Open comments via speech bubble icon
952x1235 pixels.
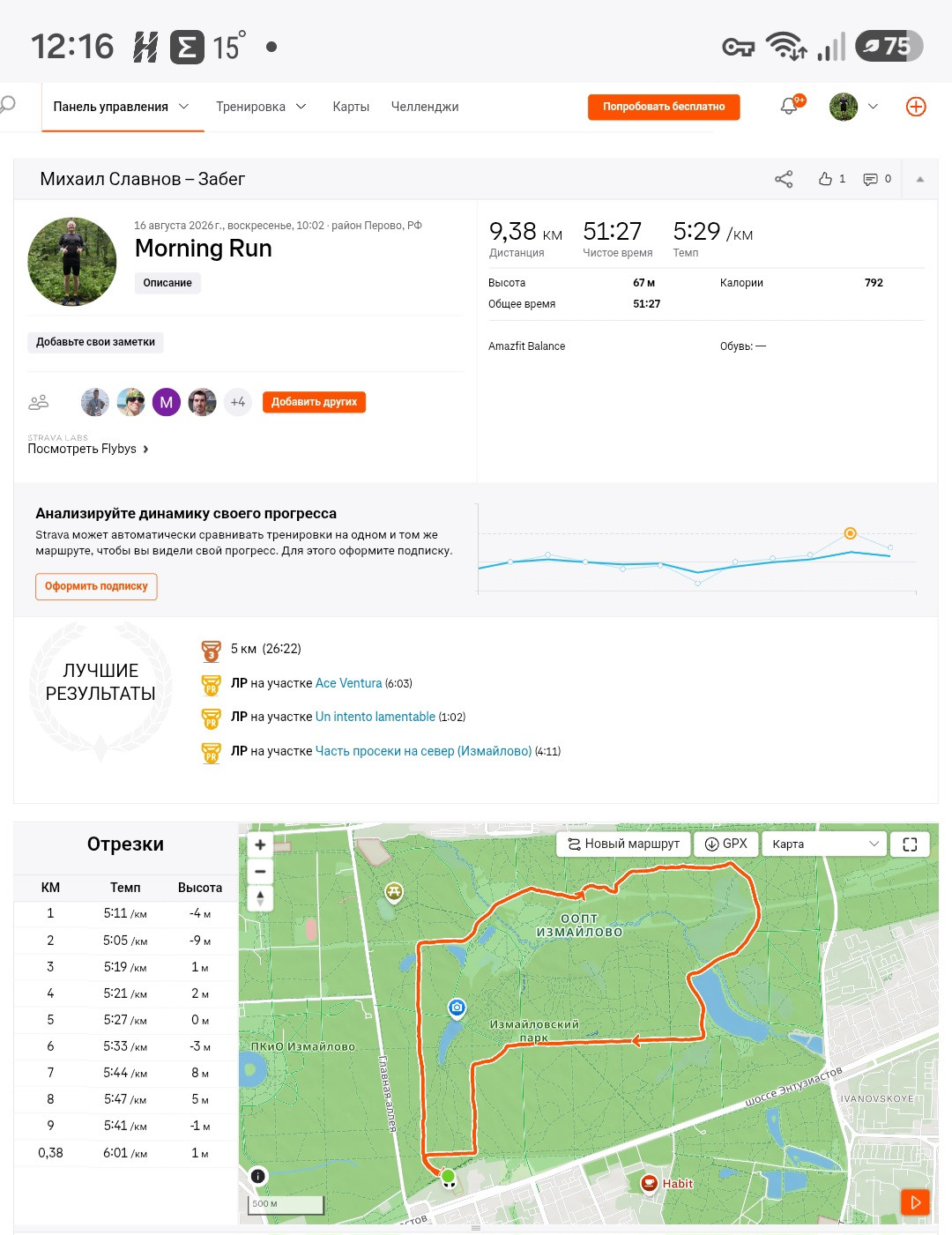[x=870, y=179]
